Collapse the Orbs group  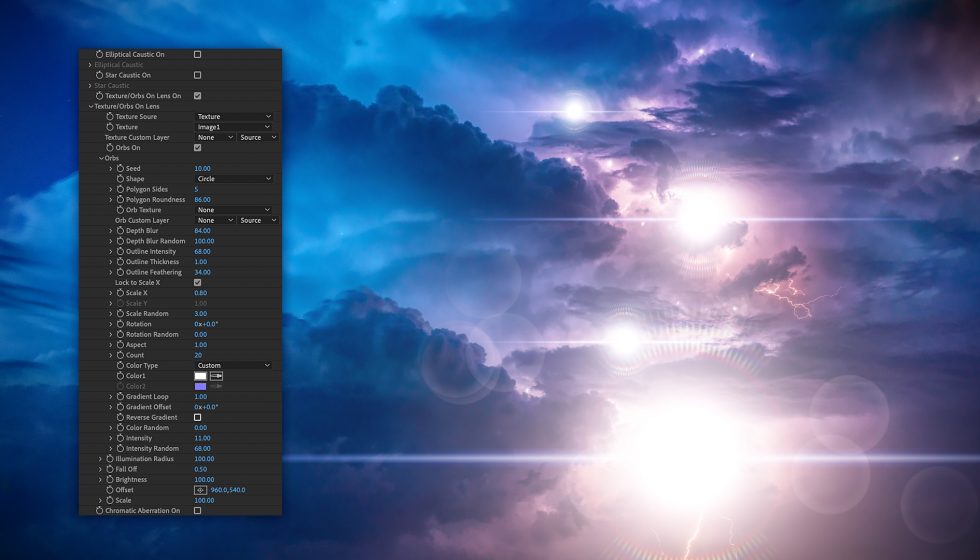click(101, 158)
